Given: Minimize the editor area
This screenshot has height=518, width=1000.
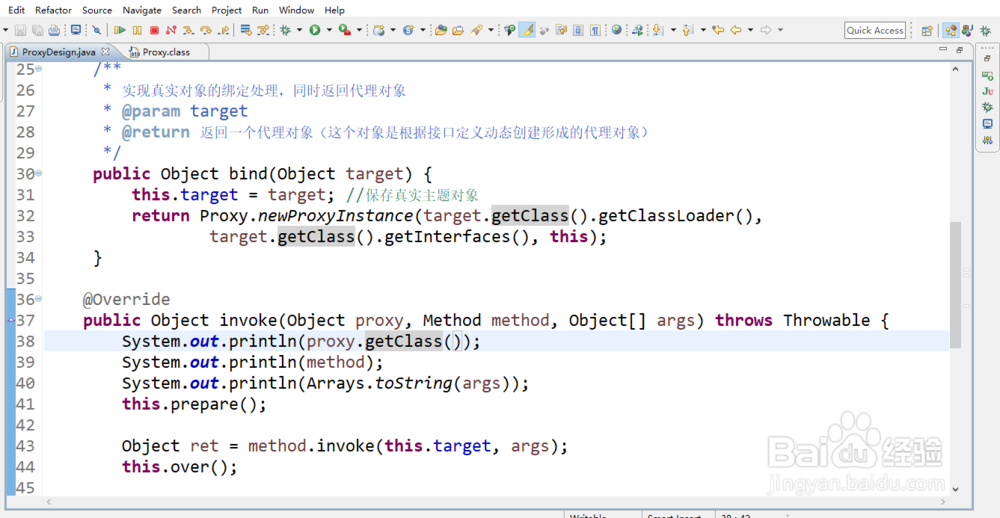Looking at the screenshot, I should pos(943,50).
